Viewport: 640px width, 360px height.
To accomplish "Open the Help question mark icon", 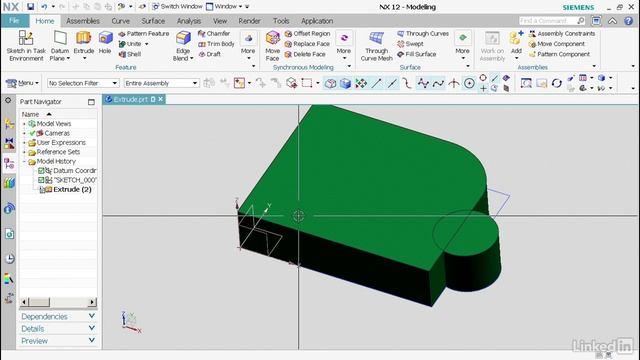I will coord(629,21).
